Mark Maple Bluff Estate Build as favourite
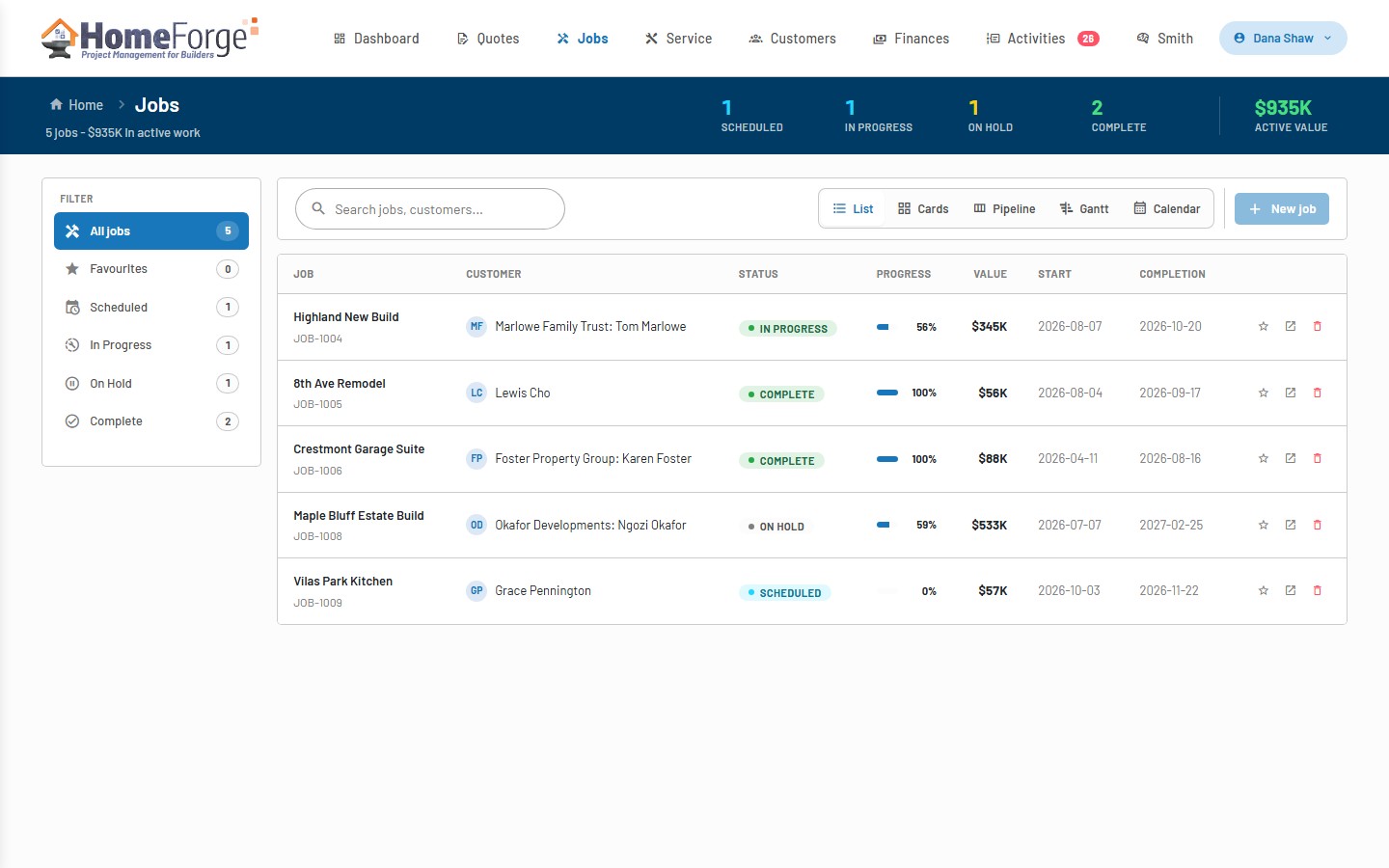 pos(1264,525)
